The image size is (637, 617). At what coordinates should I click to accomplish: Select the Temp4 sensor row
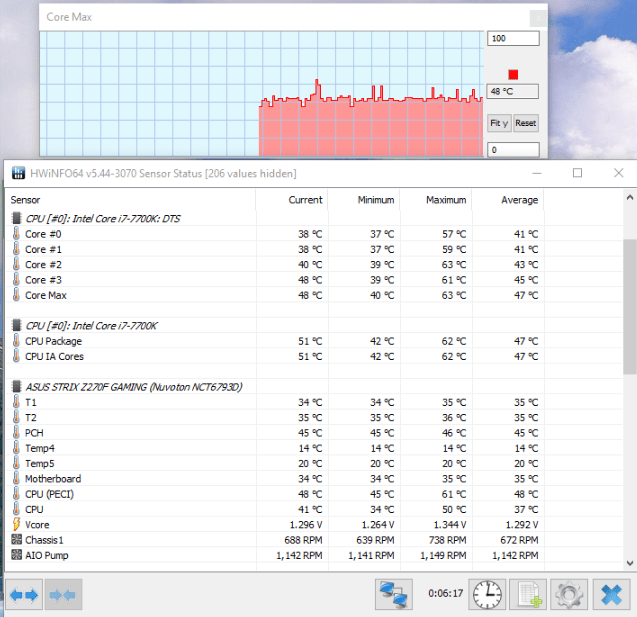(314, 448)
